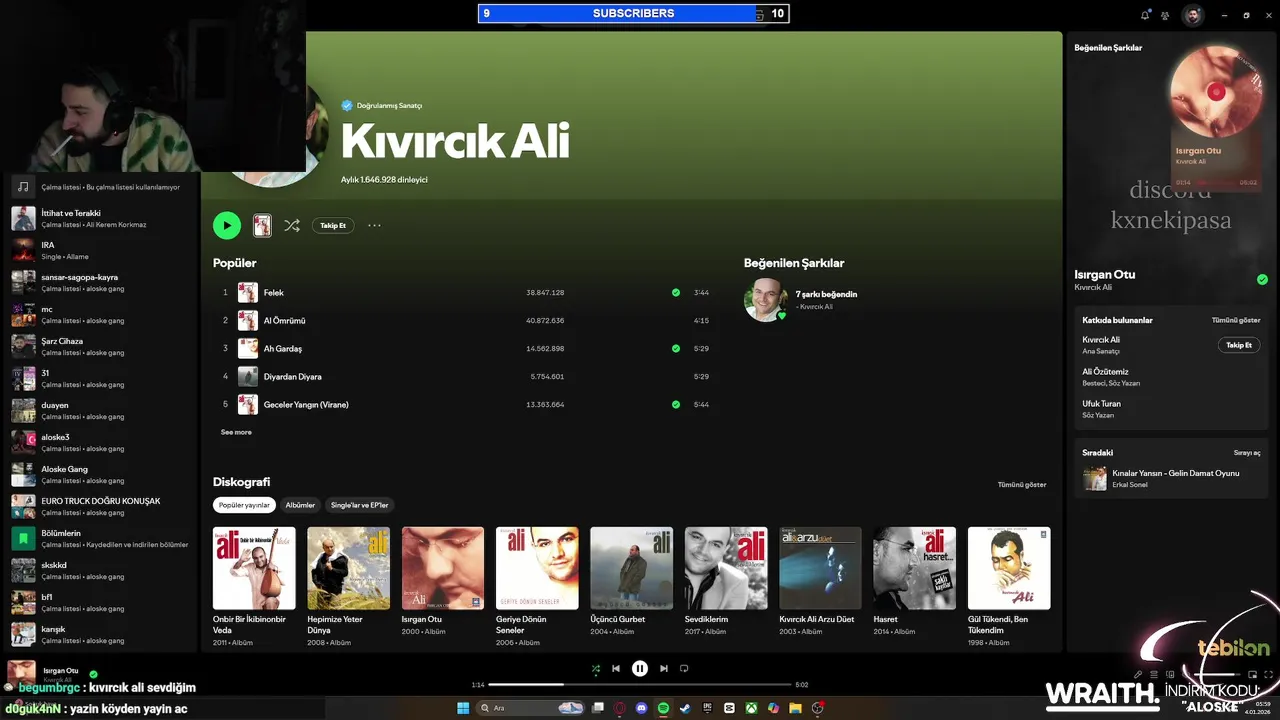Open the Xbox app from the taskbar
This screenshot has width=1280, height=720.
coord(751,708)
